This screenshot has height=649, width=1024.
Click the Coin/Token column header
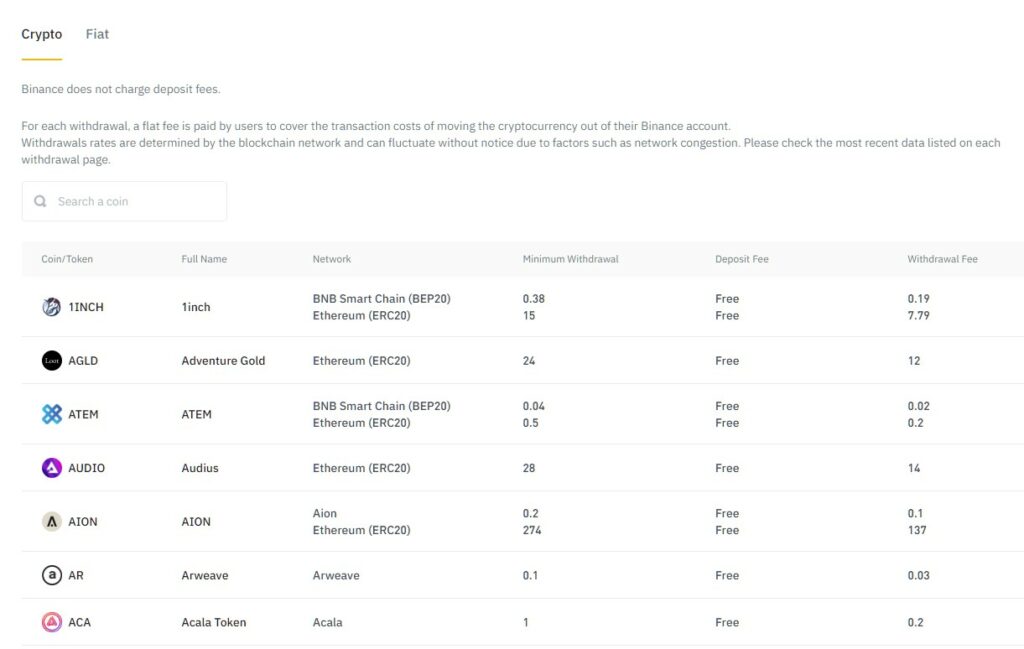tap(67, 259)
